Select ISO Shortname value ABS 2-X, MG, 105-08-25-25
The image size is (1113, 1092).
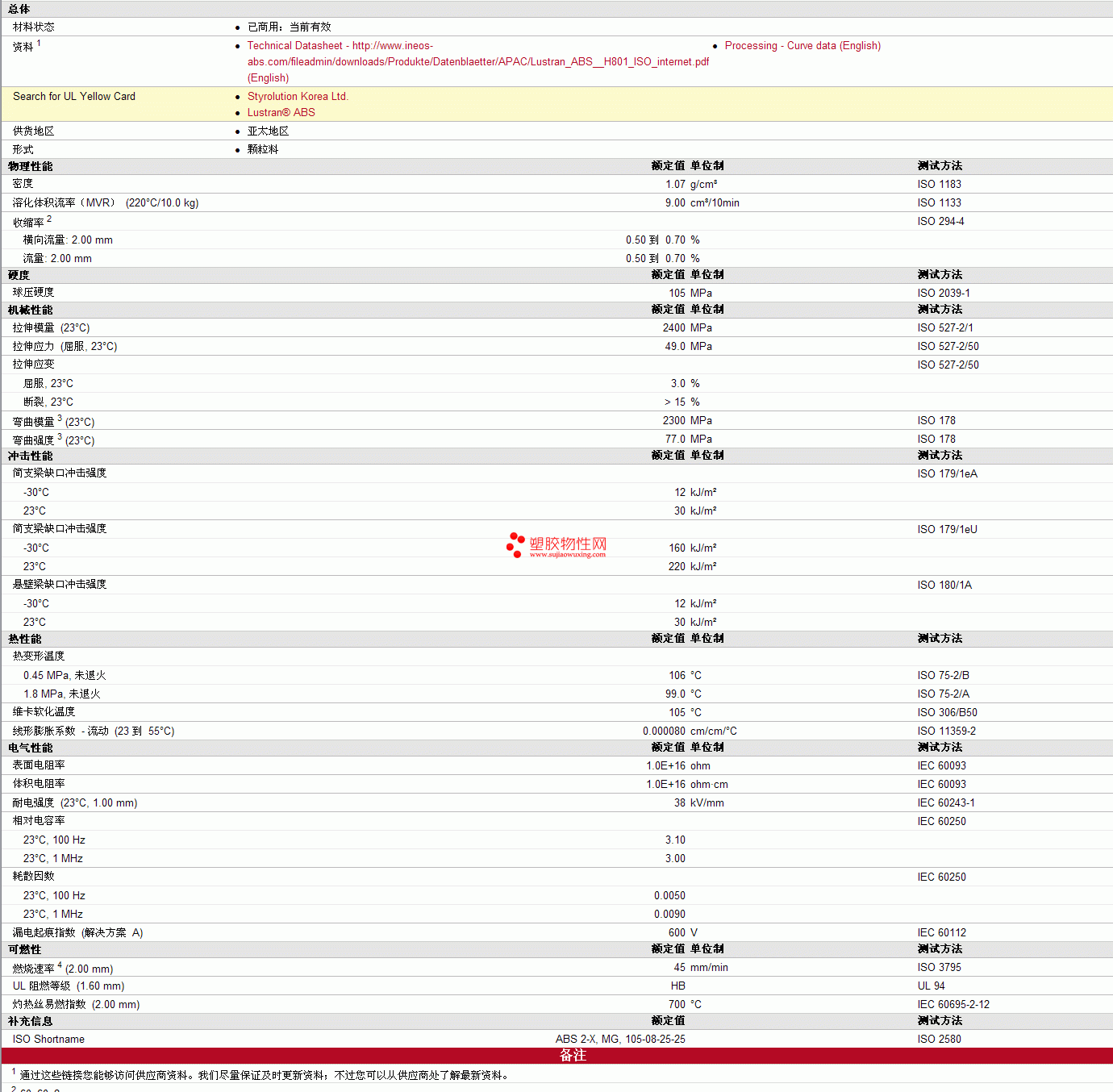(x=620, y=1039)
